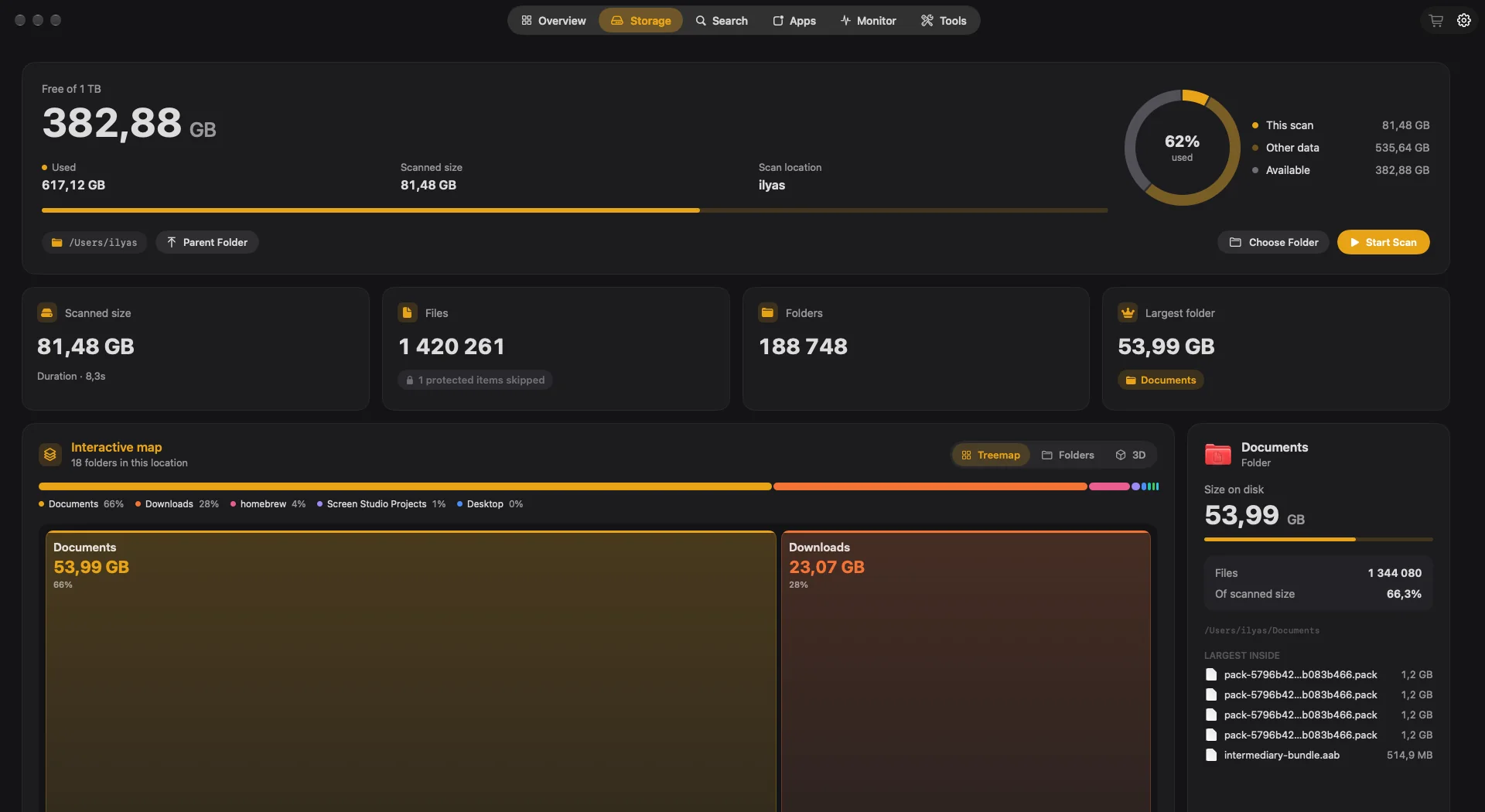
Task: Click the 188 748 folders count
Action: [x=803, y=346]
